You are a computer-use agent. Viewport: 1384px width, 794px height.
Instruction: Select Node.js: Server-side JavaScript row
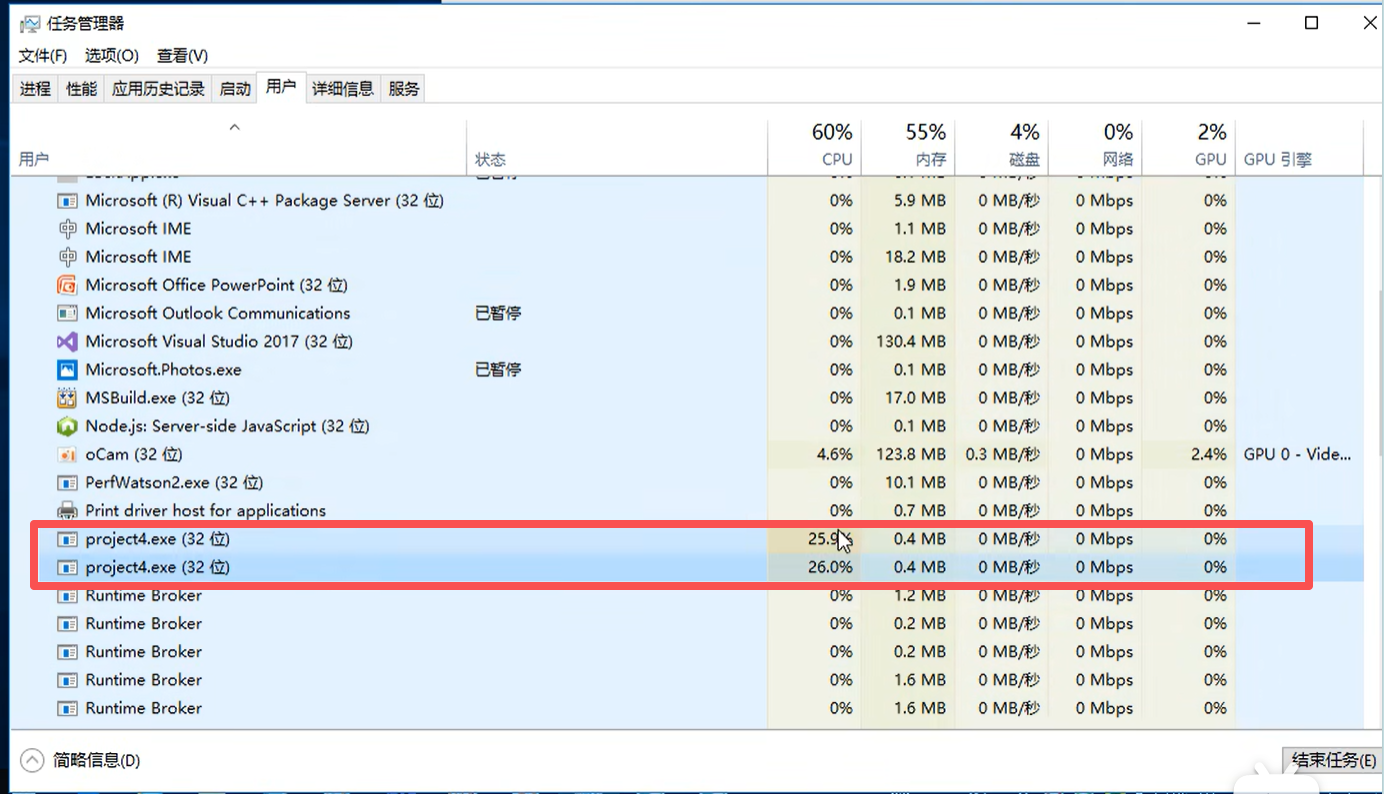point(688,426)
